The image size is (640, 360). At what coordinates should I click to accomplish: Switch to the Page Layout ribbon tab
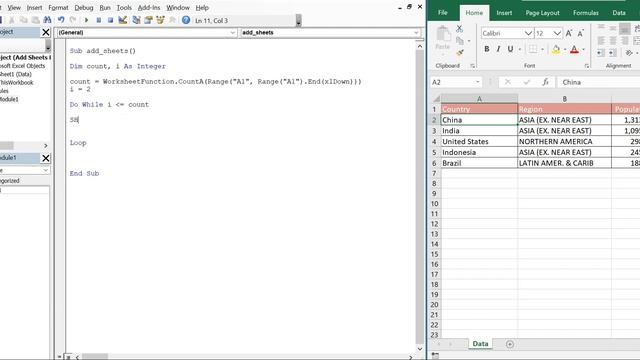pyautogui.click(x=542, y=13)
